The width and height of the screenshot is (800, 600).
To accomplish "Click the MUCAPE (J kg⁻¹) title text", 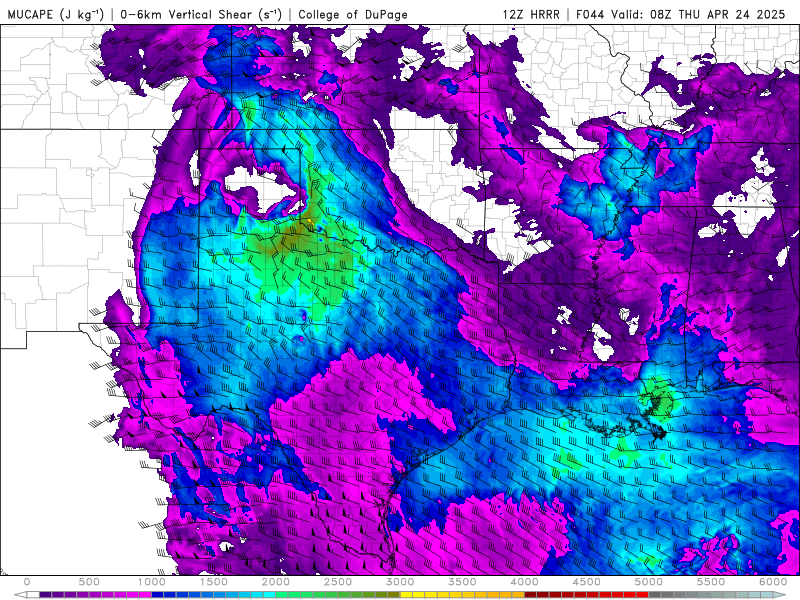I will (x=56, y=14).
